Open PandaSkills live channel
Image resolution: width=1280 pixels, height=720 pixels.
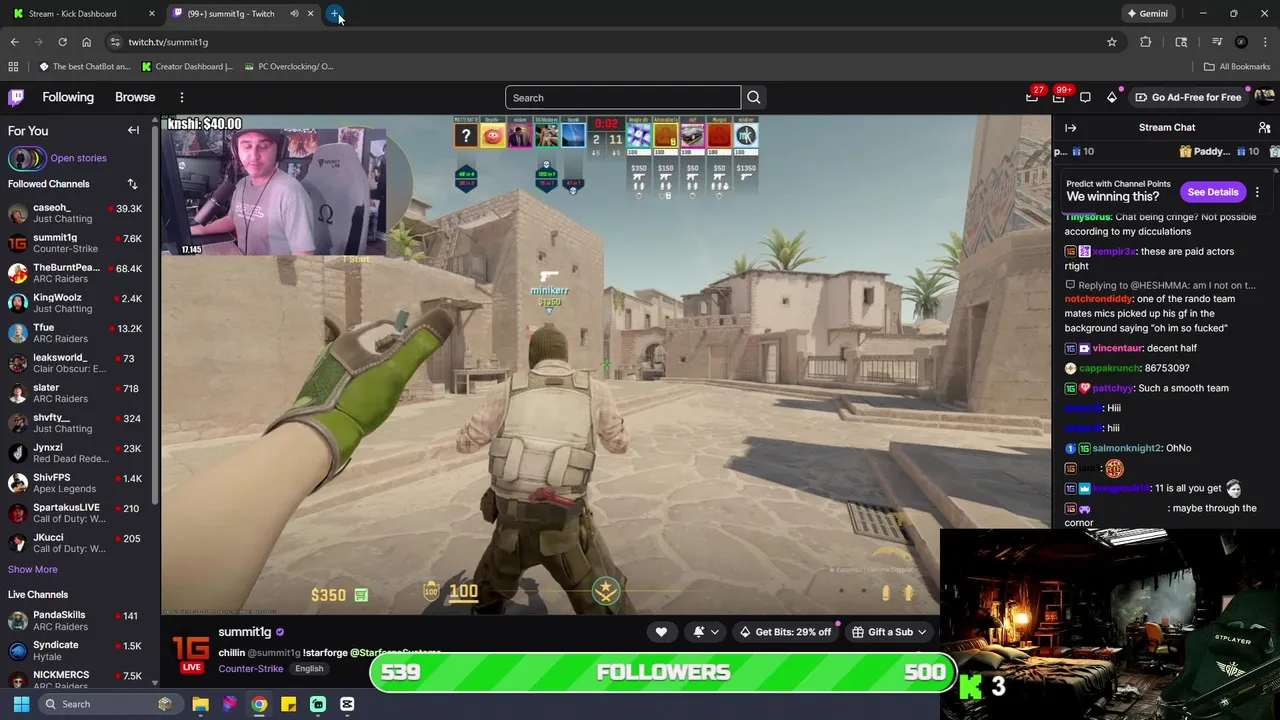pyautogui.click(x=75, y=621)
